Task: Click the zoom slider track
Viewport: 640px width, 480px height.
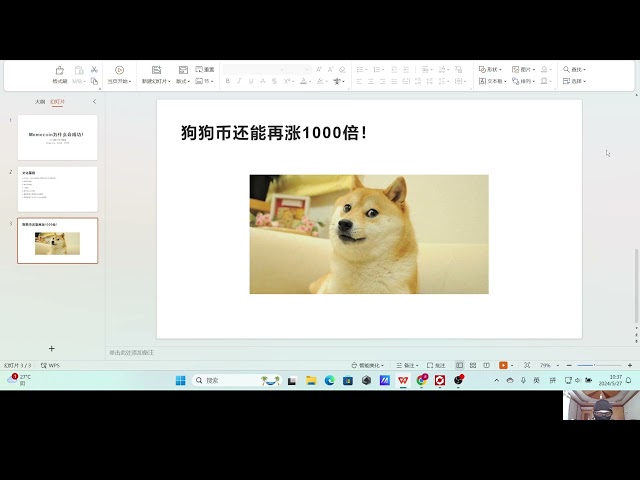Action: pos(599,365)
